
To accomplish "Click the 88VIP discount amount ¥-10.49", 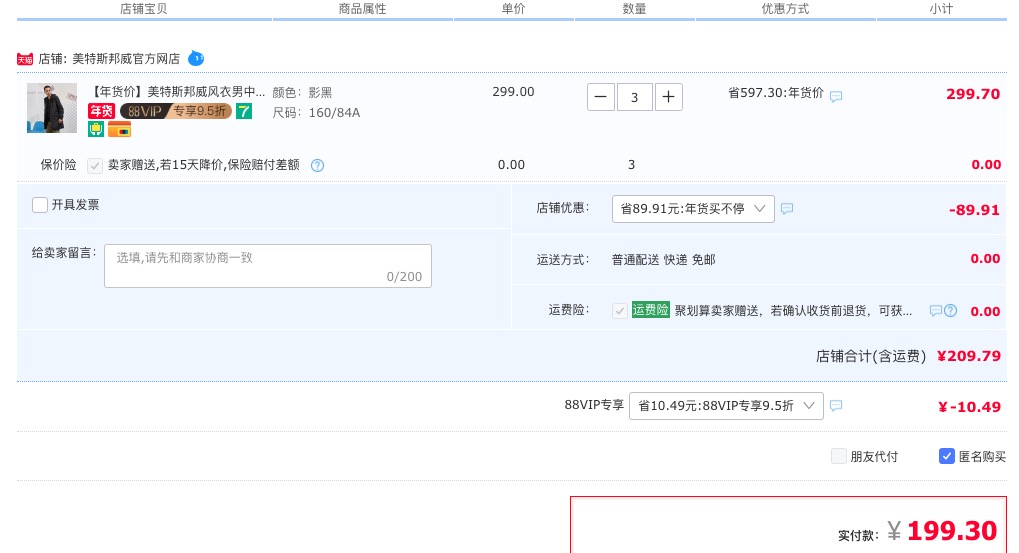I will pyautogui.click(x=970, y=407).
